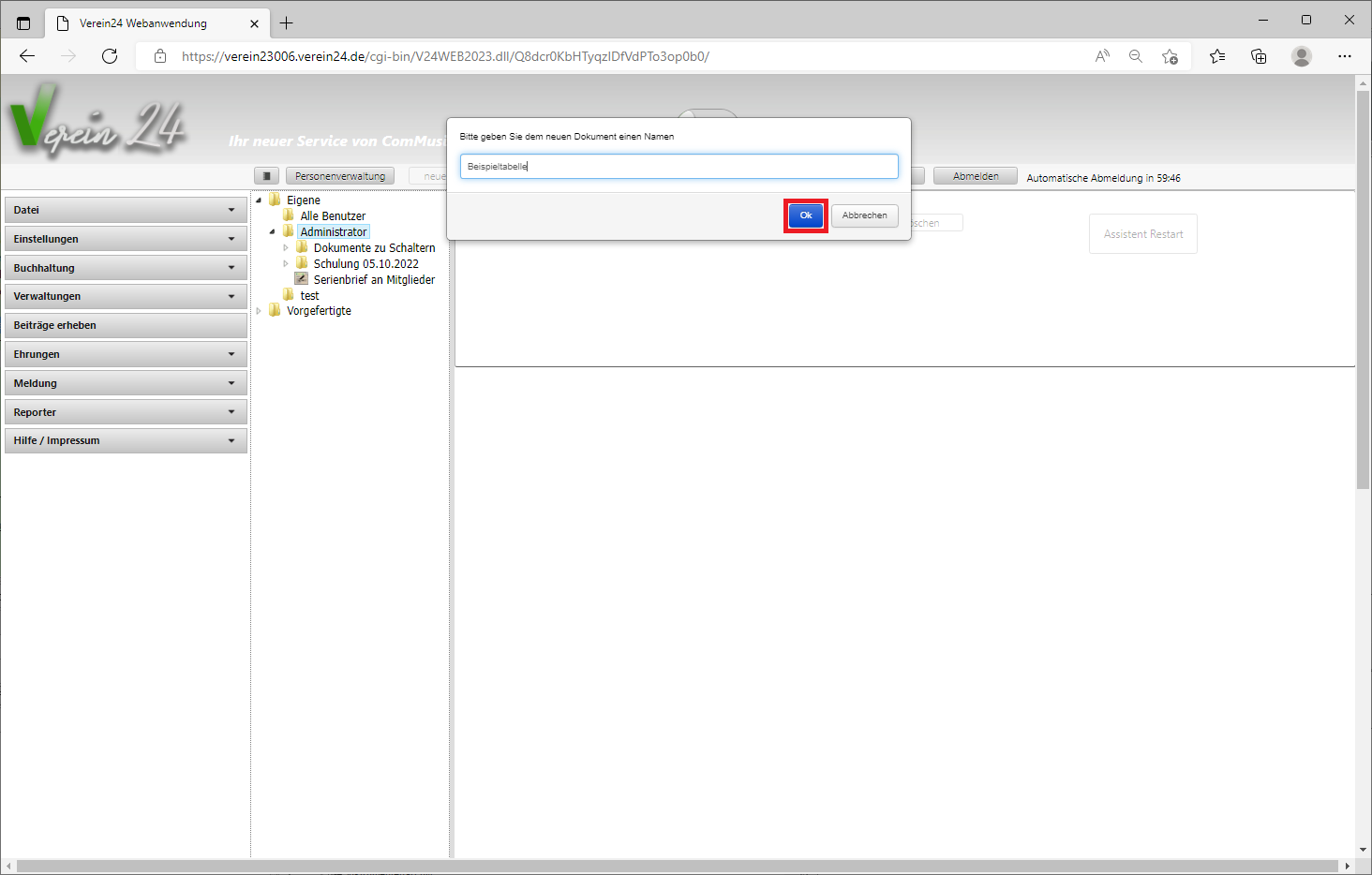Select Beiträge erheben in sidebar

click(126, 325)
